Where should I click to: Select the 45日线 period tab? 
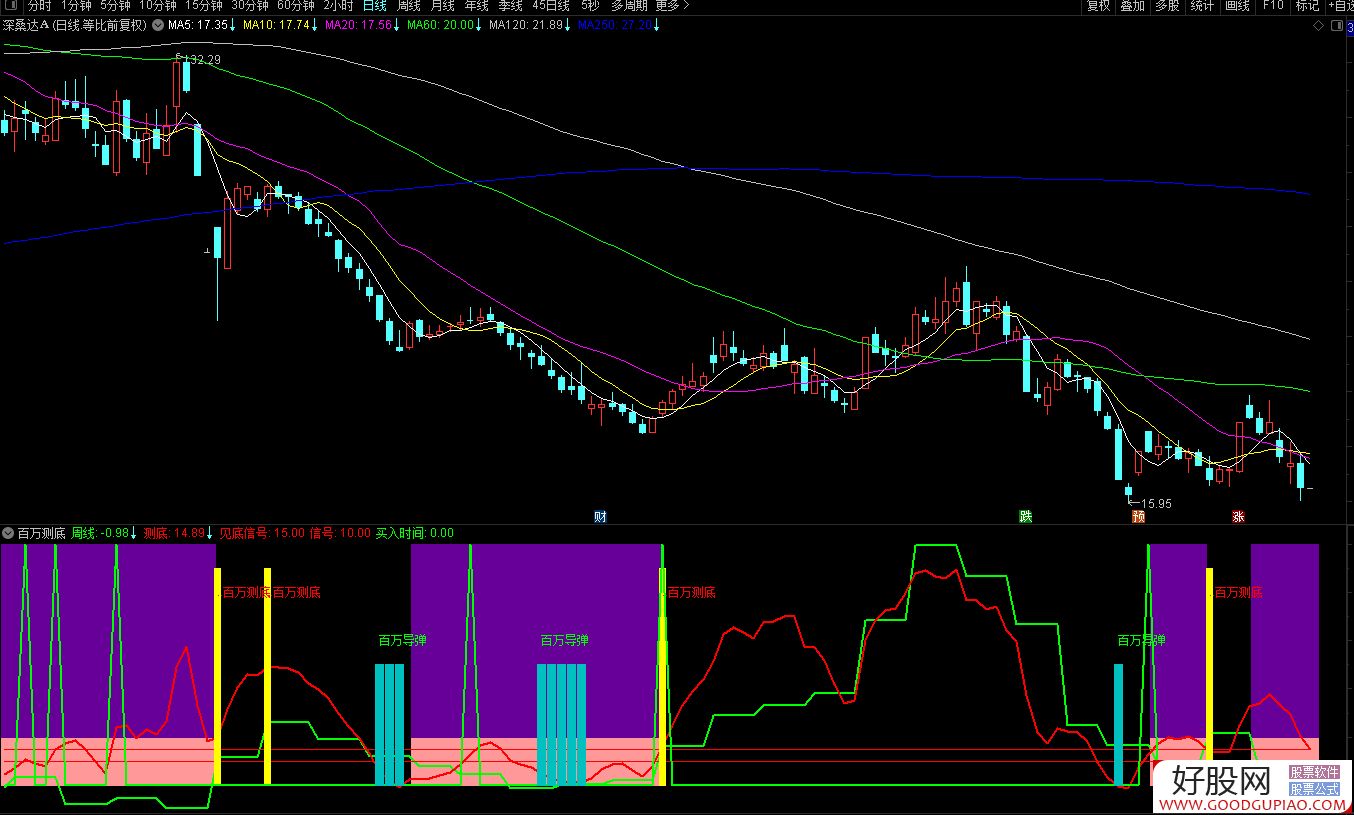pyautogui.click(x=551, y=6)
